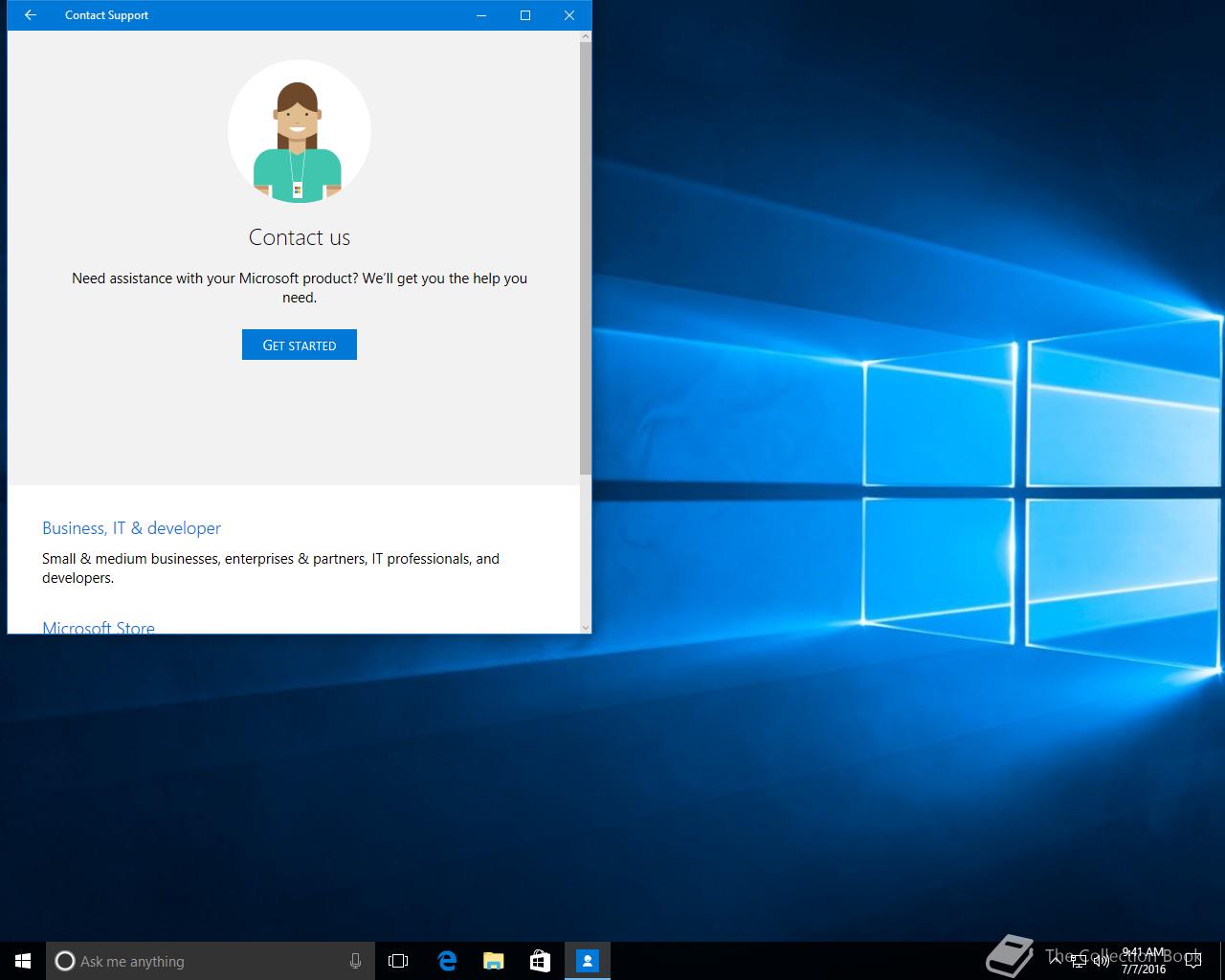This screenshot has height=980, width=1225.
Task: Select the Contact Support taskbar icon
Action: click(588, 961)
